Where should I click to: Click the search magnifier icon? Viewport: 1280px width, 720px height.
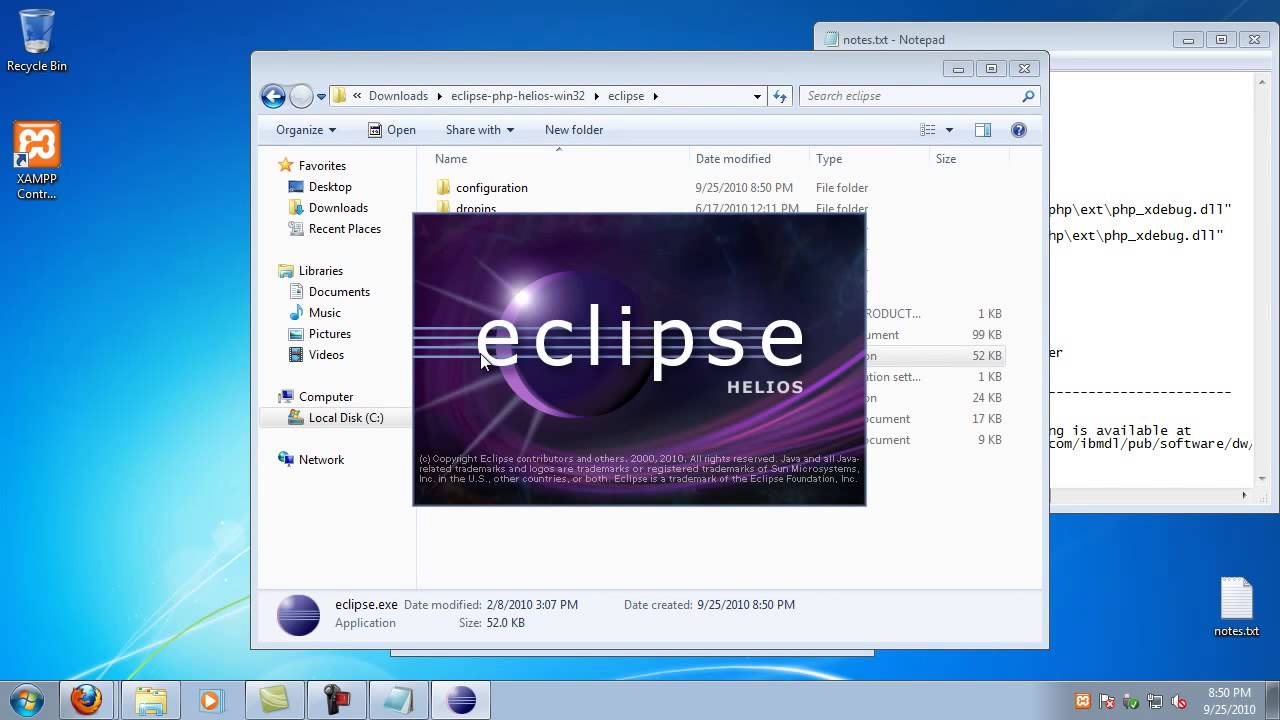point(1027,96)
